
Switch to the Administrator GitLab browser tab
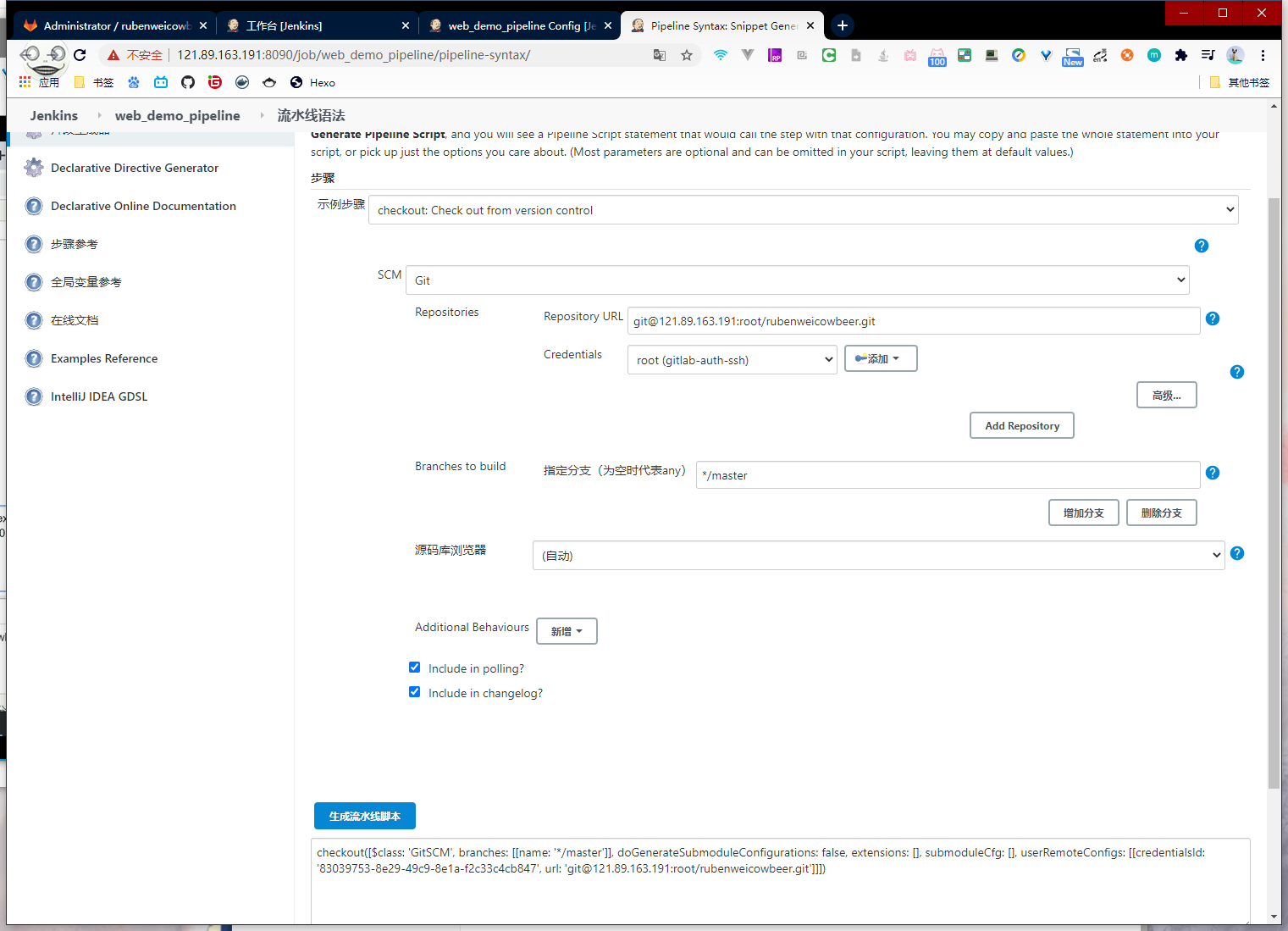pyautogui.click(x=114, y=25)
